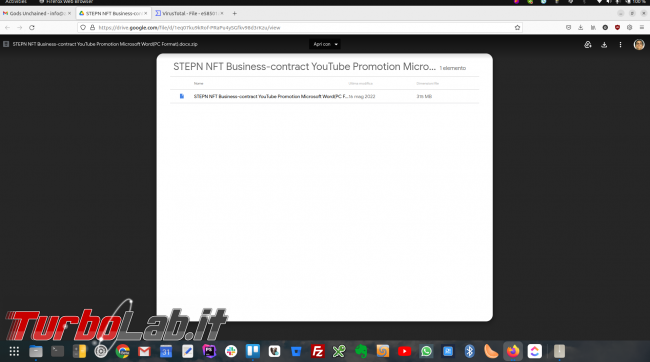Open Firefox library bookmarks icon
Viewport: 650px width, 362px height.
pyautogui.click(x=593, y=28)
